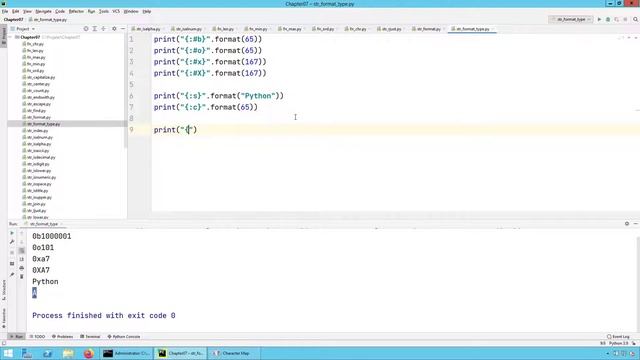This screenshot has height=360, width=640.
Task: Switch to the fn_len.py editor tab
Action: point(225,29)
